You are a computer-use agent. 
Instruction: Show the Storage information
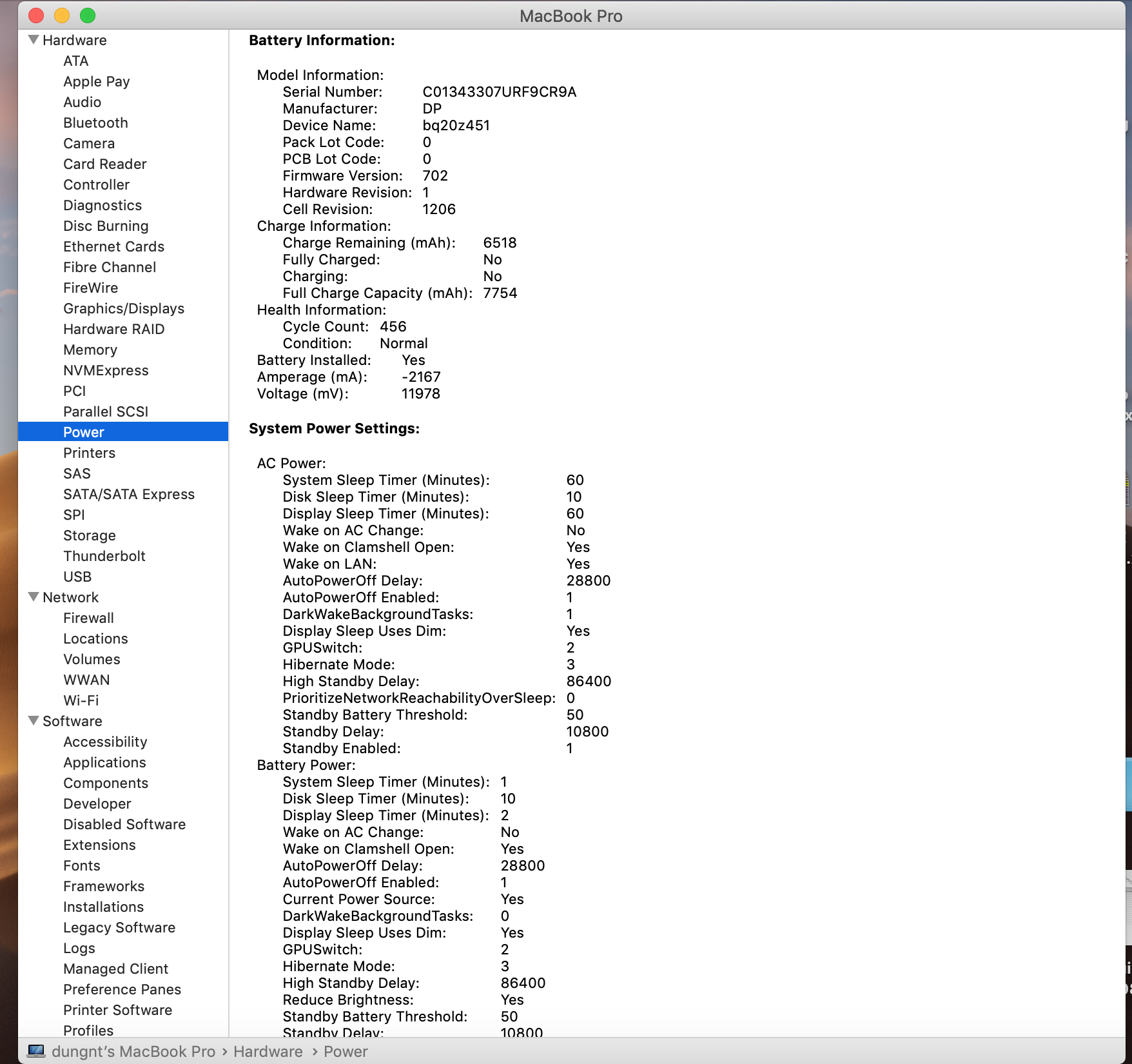pos(90,535)
